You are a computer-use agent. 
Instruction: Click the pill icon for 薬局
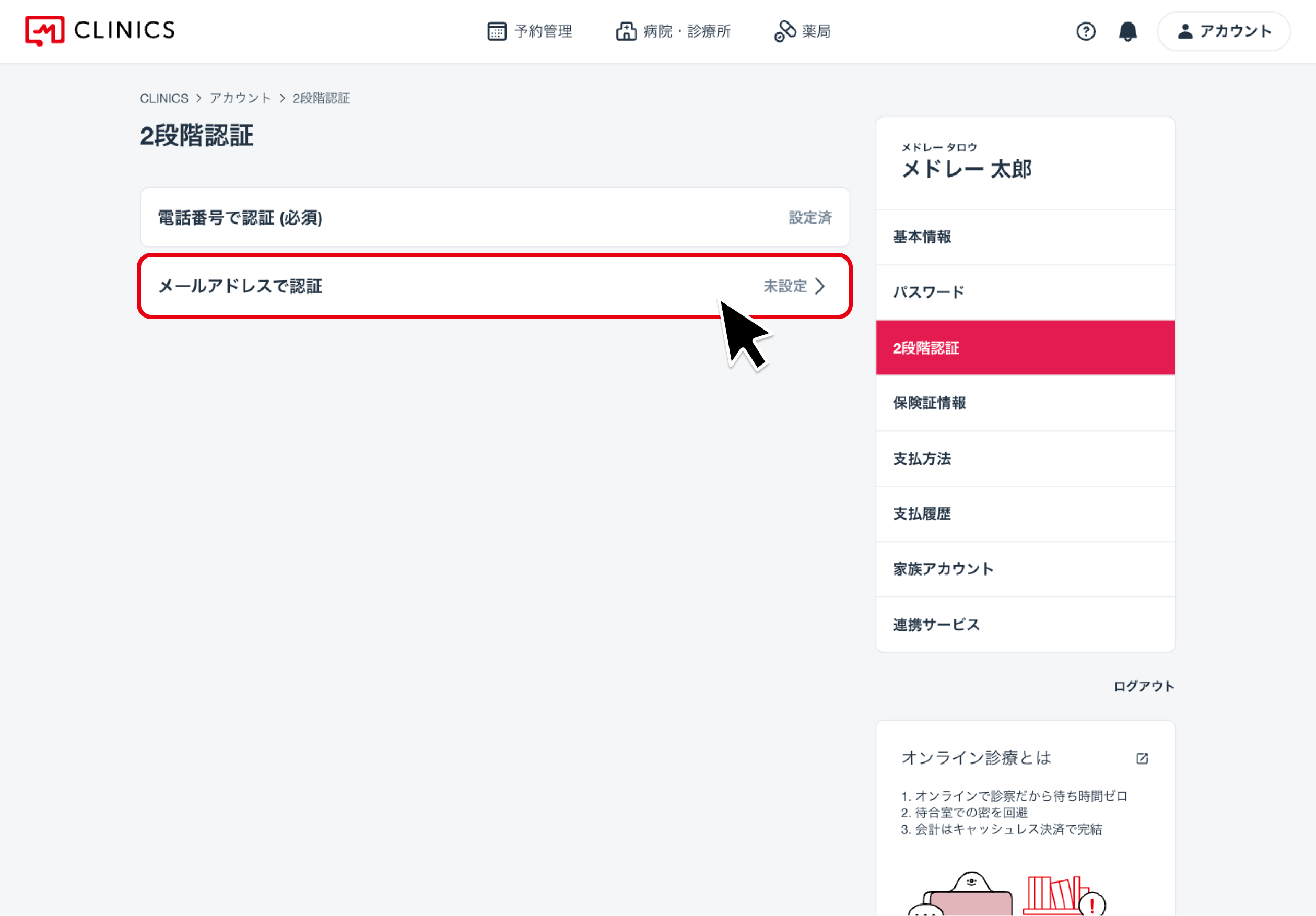(785, 31)
